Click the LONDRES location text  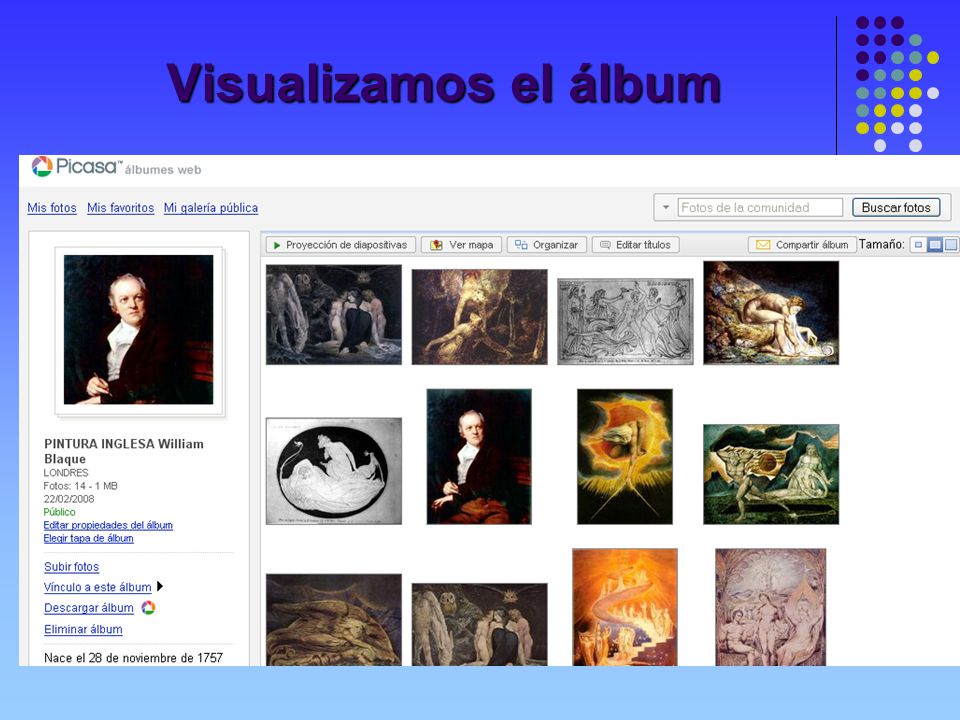[x=66, y=473]
